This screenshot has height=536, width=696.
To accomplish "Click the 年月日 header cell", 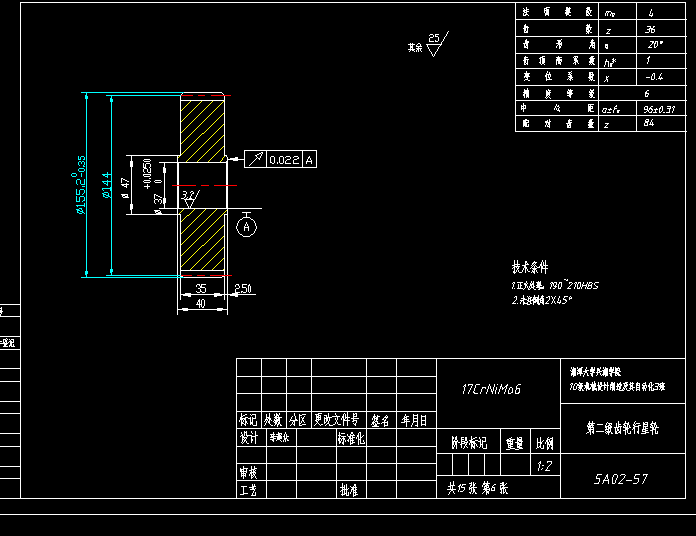I will point(415,420).
